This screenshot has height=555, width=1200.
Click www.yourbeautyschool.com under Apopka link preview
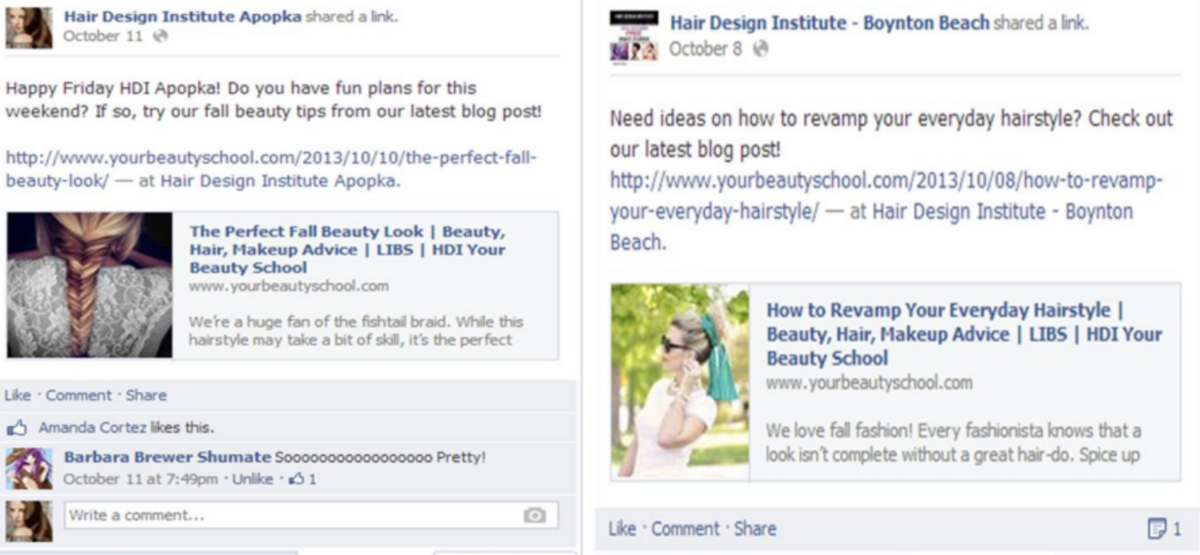(x=288, y=286)
